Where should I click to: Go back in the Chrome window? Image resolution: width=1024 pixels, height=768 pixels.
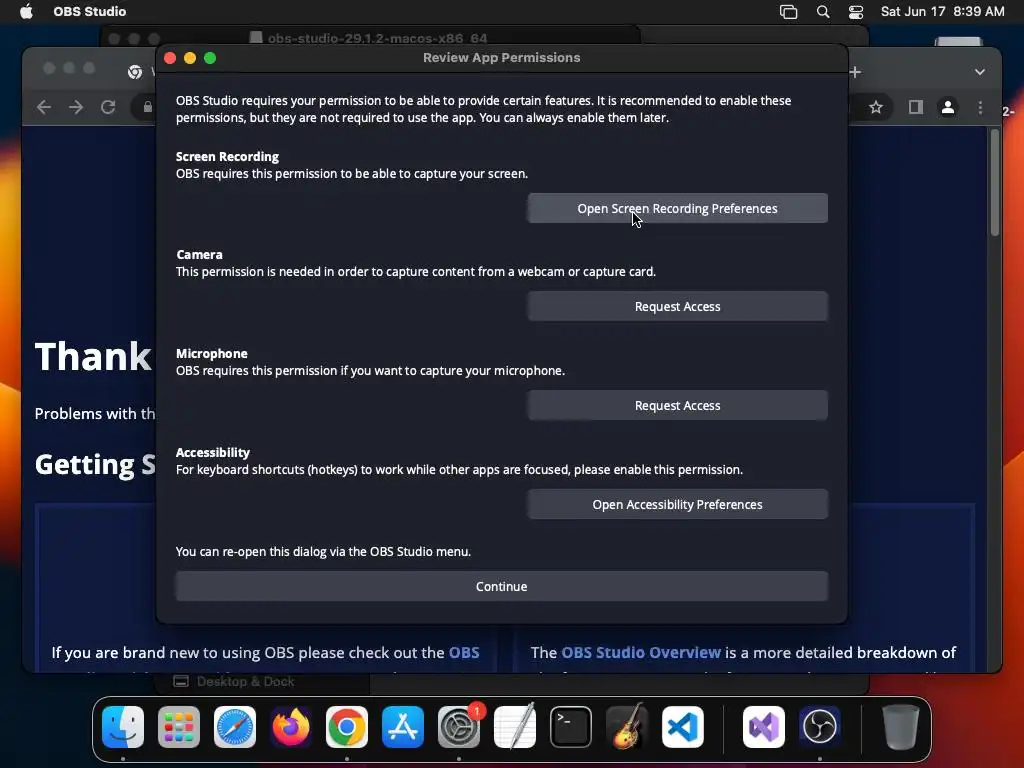pyautogui.click(x=44, y=107)
